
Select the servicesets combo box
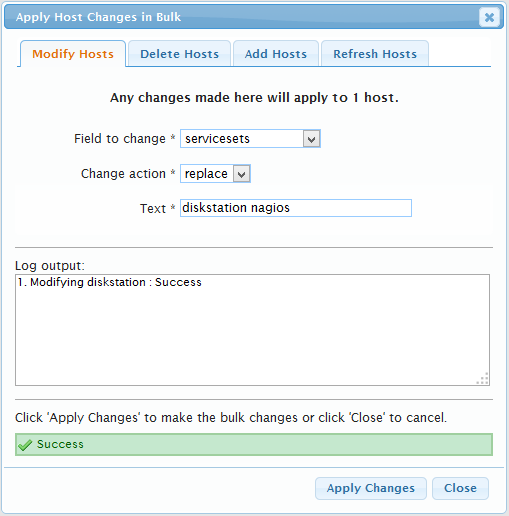click(250, 139)
